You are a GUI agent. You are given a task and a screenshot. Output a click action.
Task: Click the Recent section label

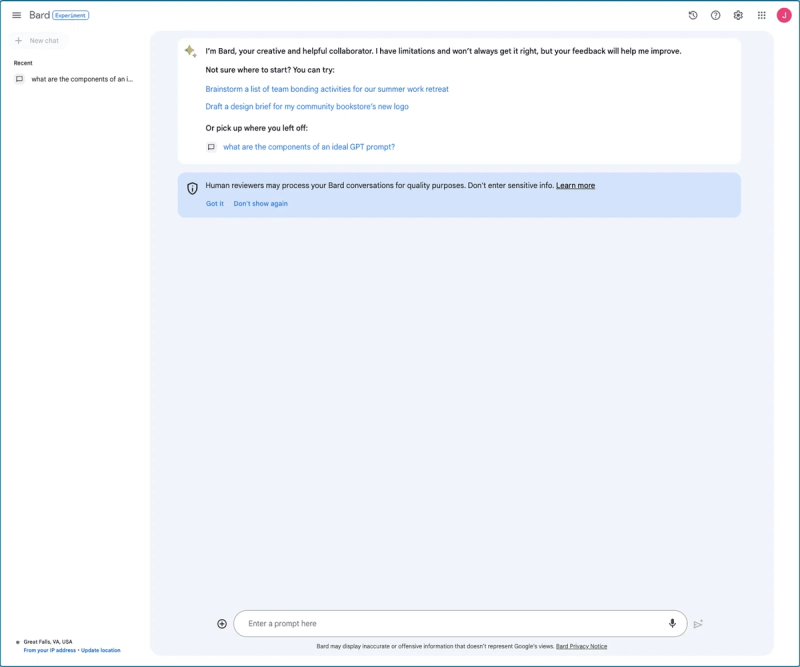click(23, 63)
